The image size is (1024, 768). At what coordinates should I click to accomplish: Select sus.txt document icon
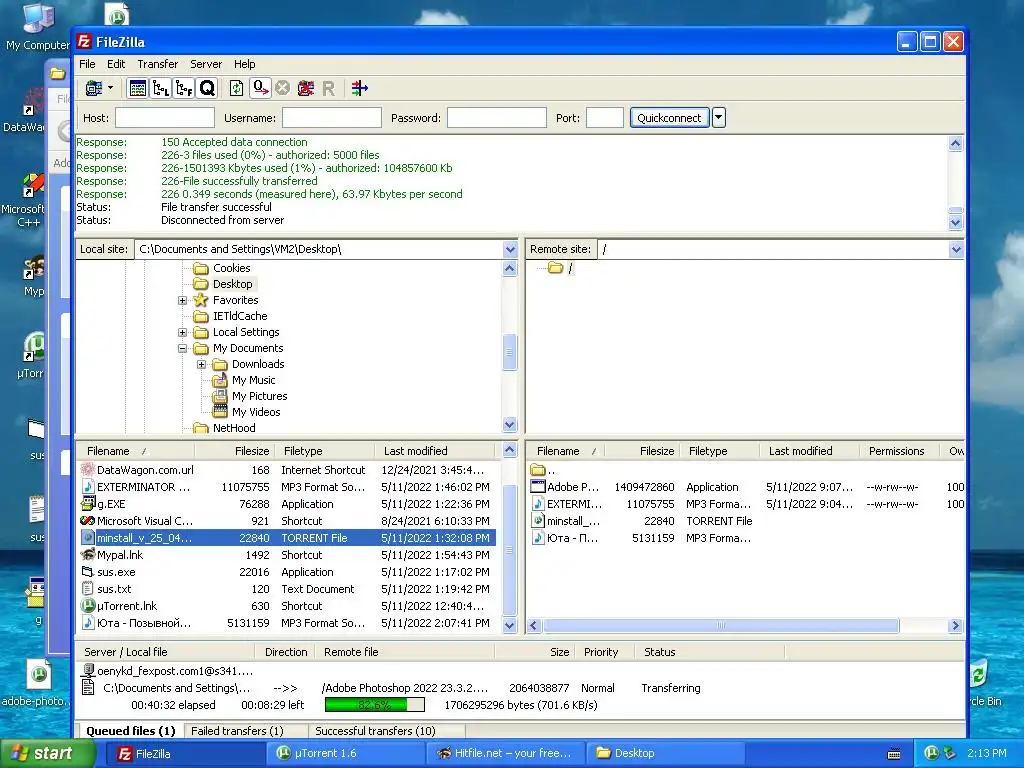[x=88, y=589]
